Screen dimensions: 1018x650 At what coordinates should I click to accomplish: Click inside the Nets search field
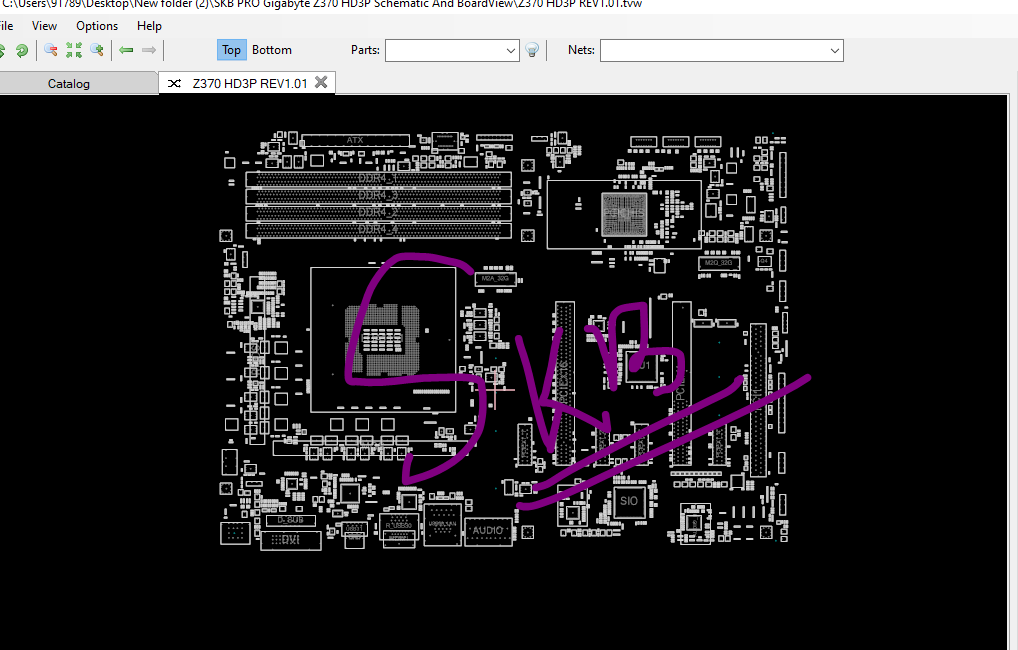[714, 51]
